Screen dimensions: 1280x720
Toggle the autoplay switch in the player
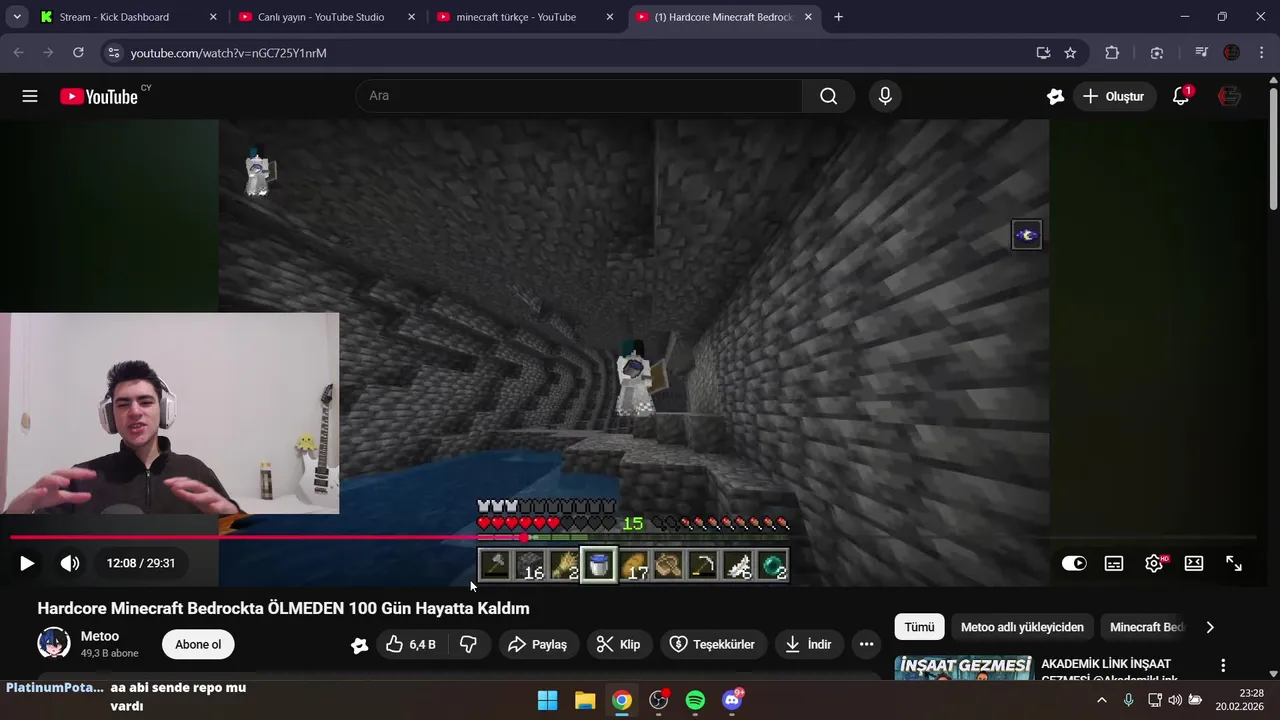coord(1074,563)
